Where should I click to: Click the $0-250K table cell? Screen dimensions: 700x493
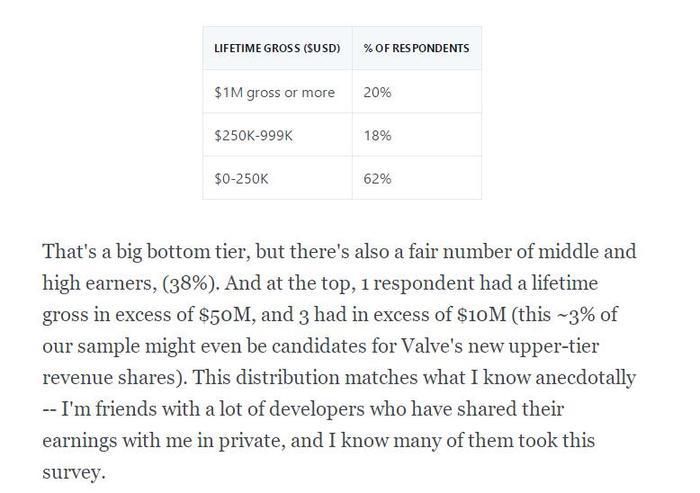coord(277,178)
